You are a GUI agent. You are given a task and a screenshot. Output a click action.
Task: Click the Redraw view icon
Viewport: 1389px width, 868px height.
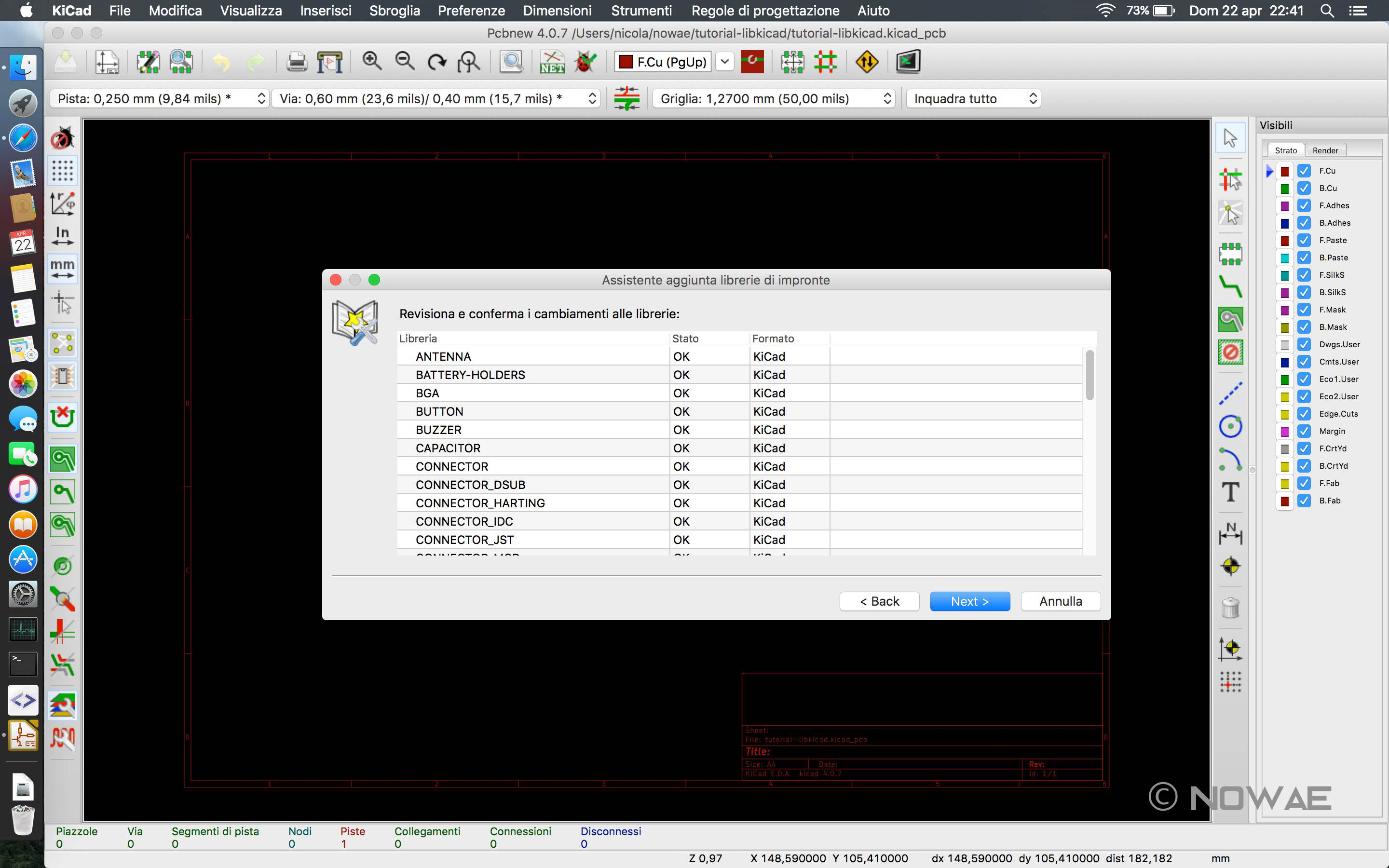(x=437, y=61)
